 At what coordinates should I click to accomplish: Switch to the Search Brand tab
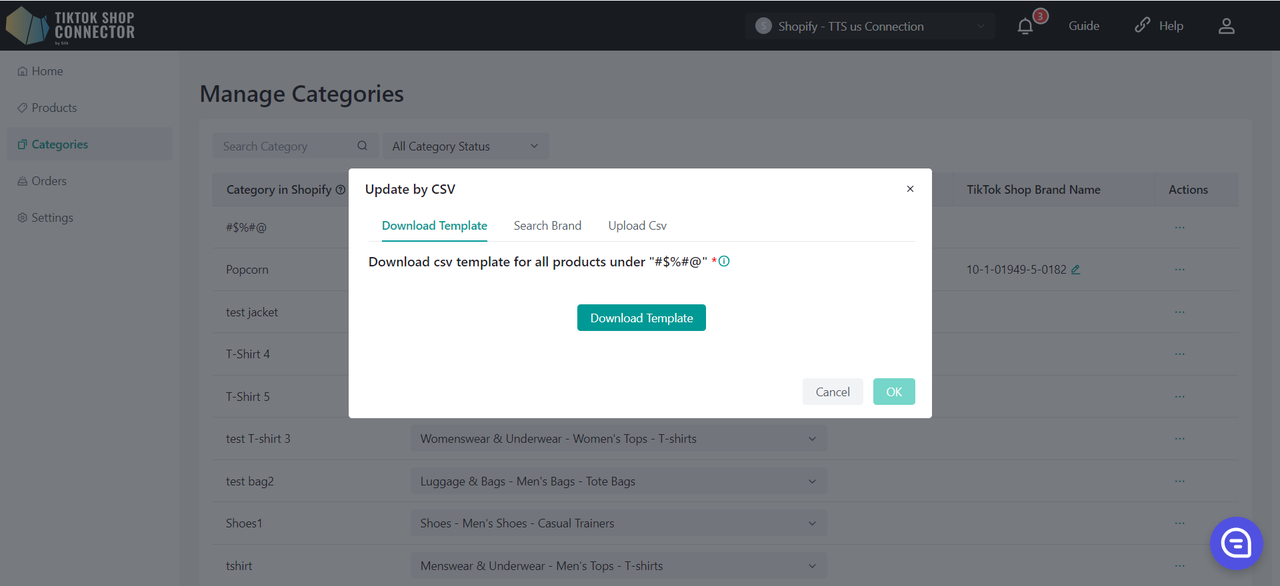tap(547, 226)
